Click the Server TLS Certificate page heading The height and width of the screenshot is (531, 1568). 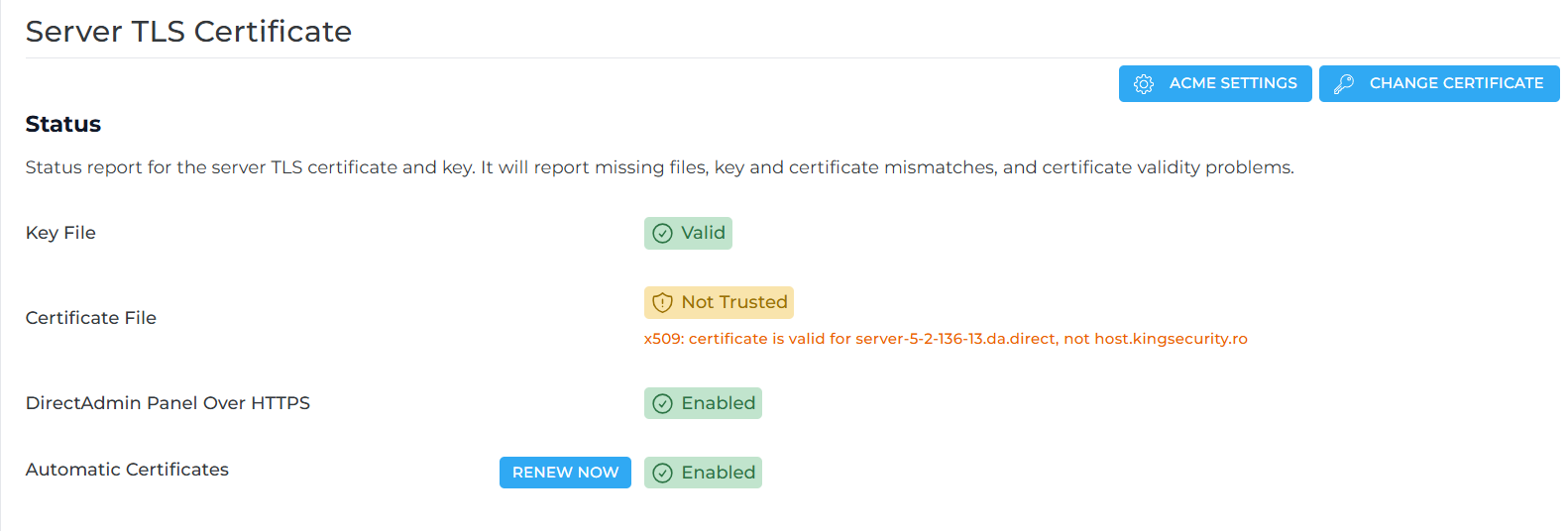click(188, 32)
